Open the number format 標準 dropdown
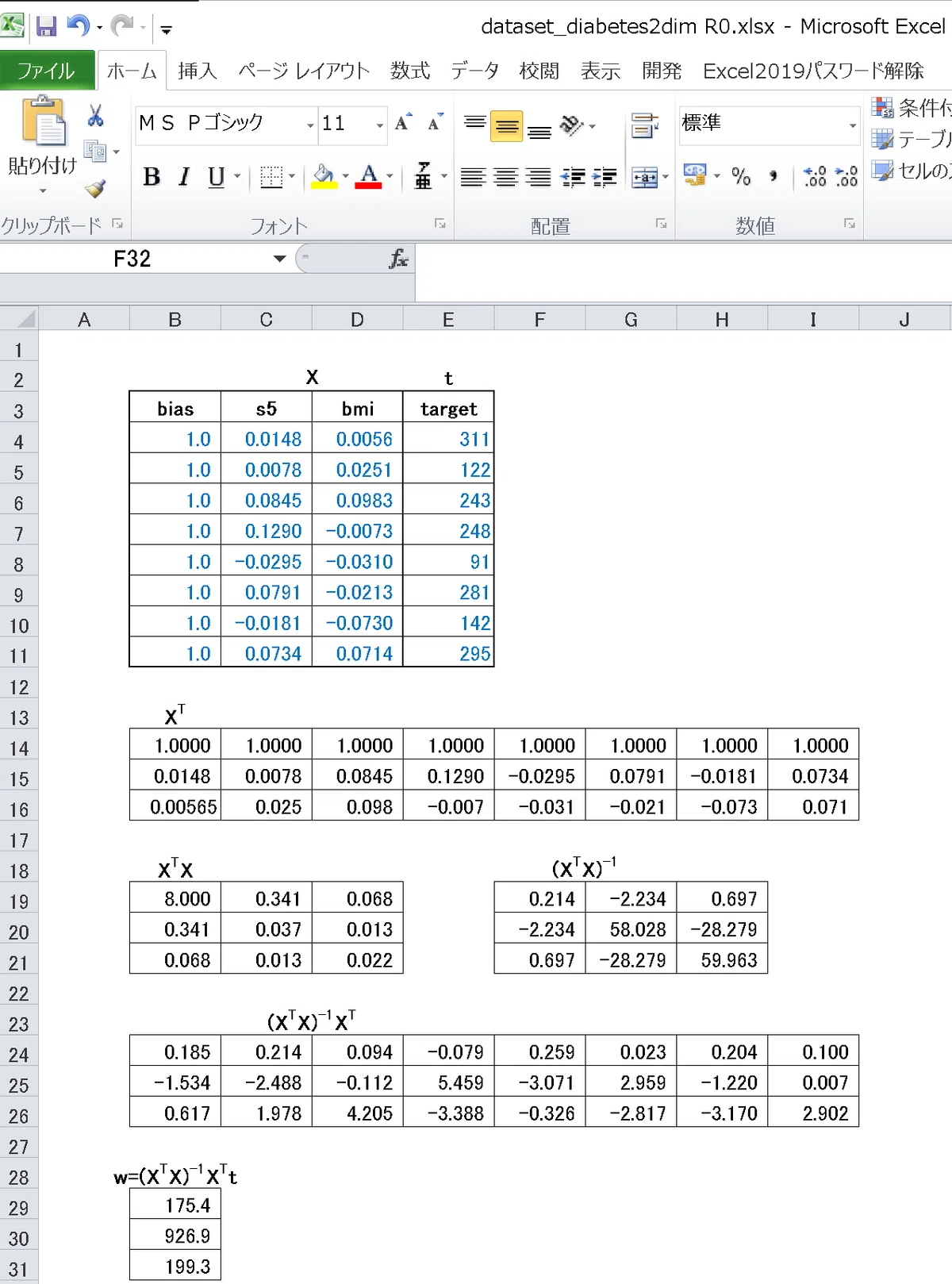Image resolution: width=952 pixels, height=1284 pixels. point(853,125)
